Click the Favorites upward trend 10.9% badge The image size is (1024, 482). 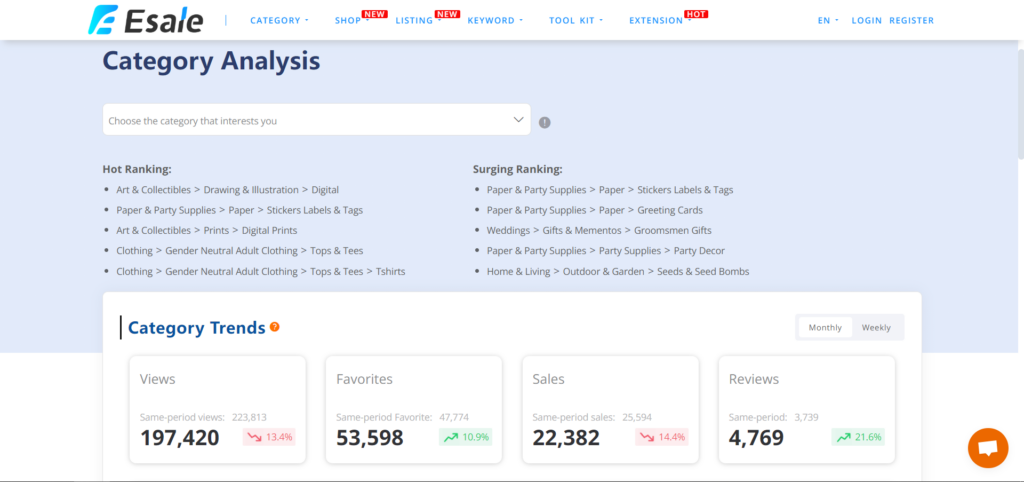(465, 437)
